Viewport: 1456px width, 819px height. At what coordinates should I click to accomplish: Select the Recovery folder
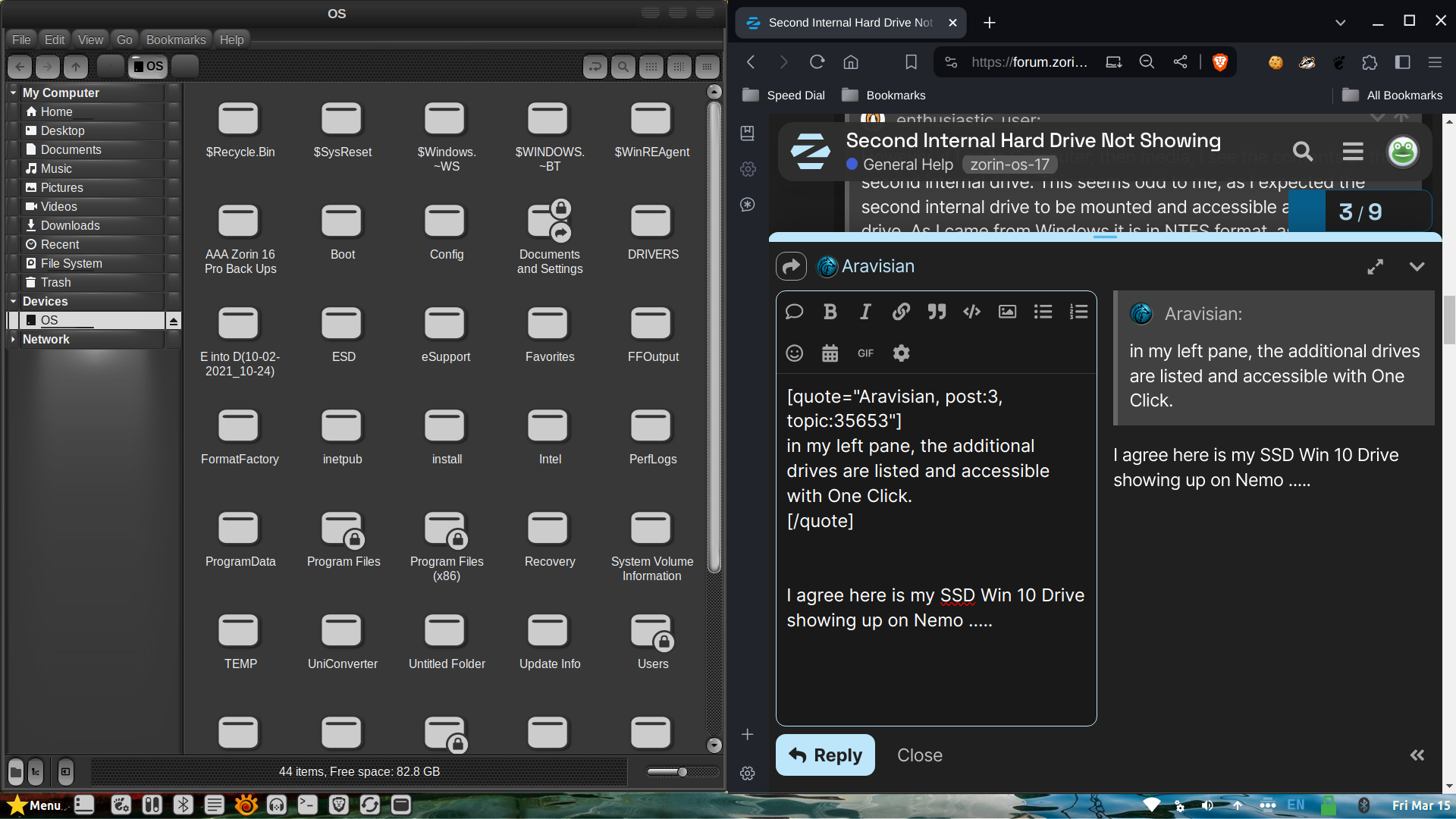tap(549, 538)
